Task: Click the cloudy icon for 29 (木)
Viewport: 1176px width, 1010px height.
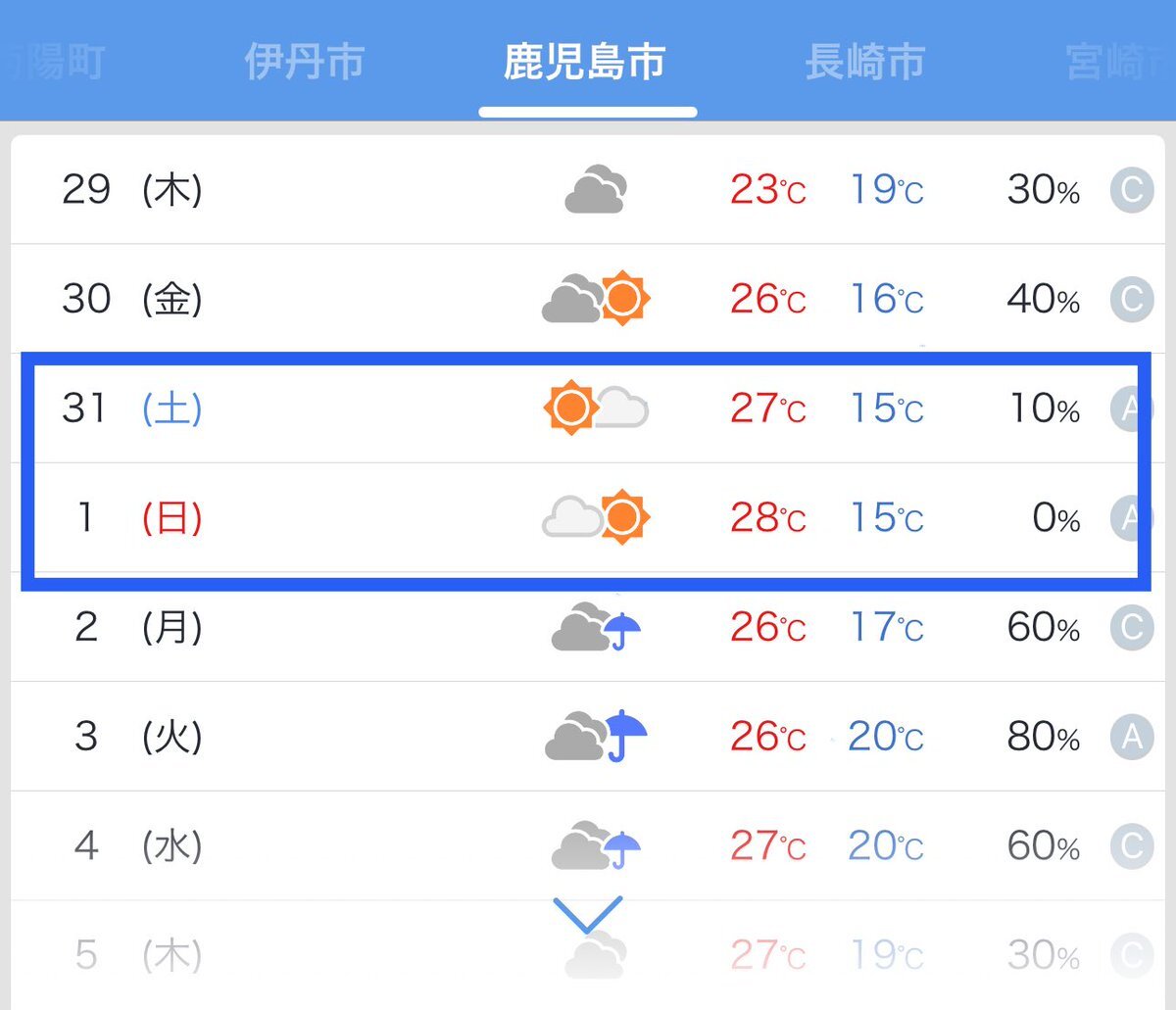Action: (596, 189)
